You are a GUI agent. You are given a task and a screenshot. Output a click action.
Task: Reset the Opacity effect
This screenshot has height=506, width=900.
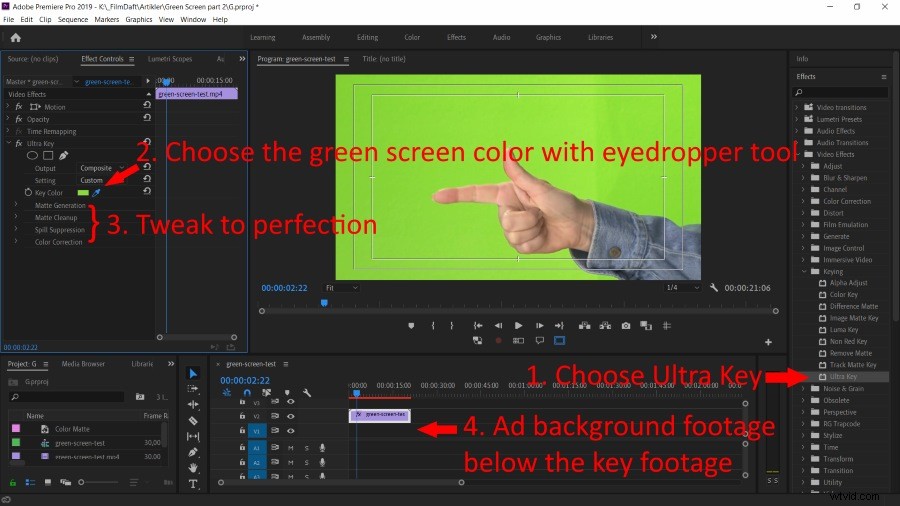pos(147,118)
